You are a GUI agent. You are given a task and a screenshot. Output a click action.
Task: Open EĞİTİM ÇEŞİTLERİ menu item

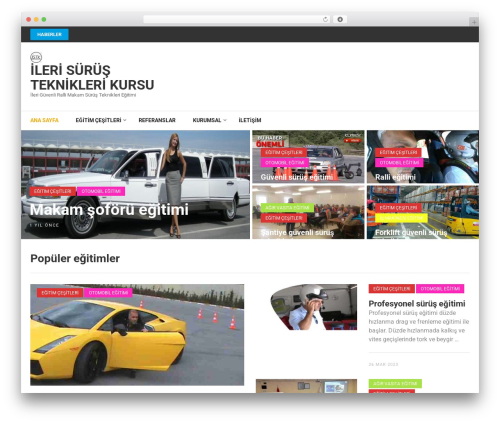click(x=98, y=120)
